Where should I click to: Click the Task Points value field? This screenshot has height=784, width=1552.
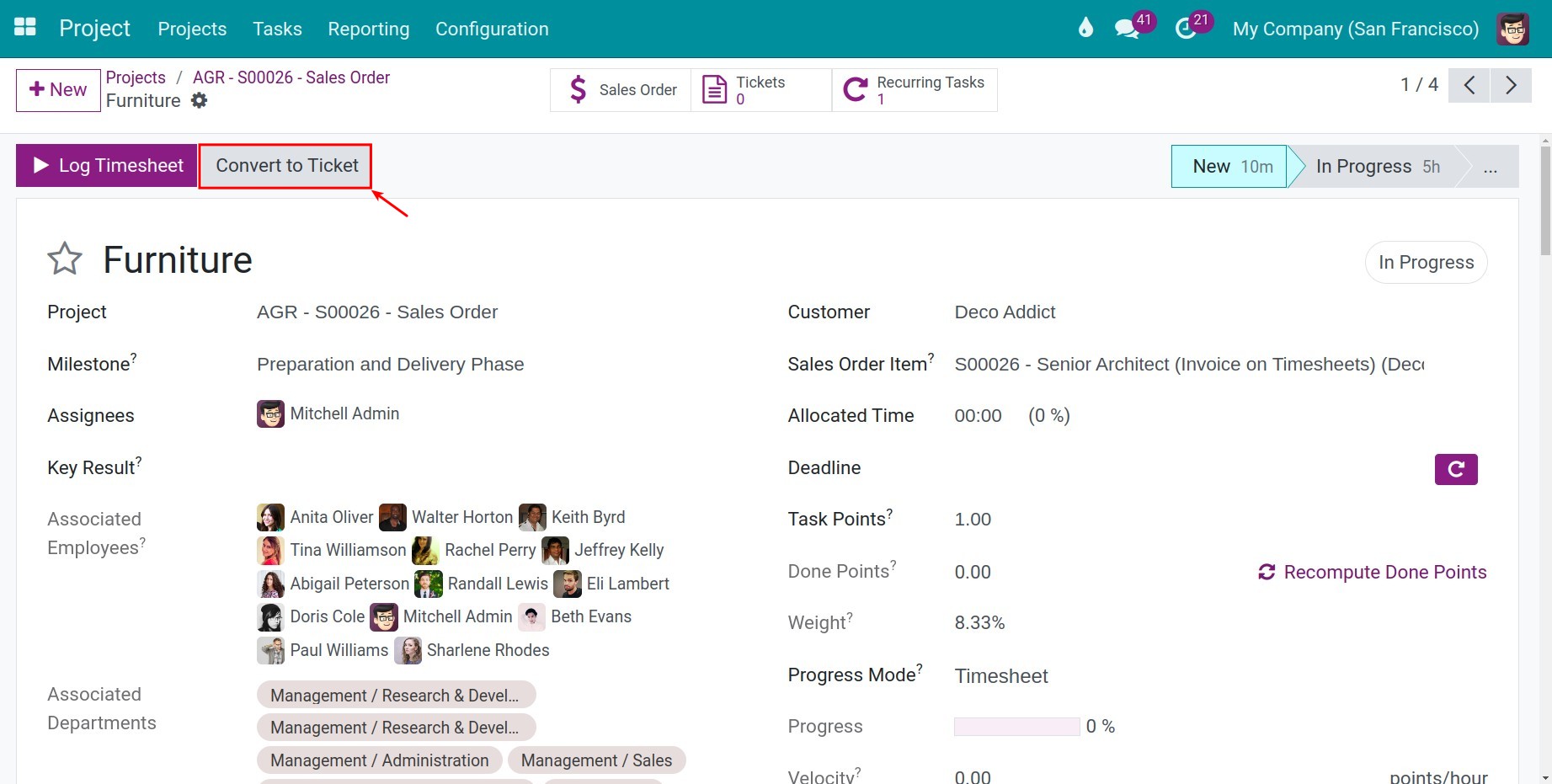(973, 520)
